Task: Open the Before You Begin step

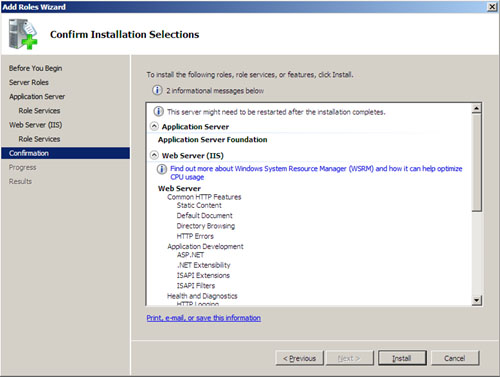Action: click(x=35, y=68)
